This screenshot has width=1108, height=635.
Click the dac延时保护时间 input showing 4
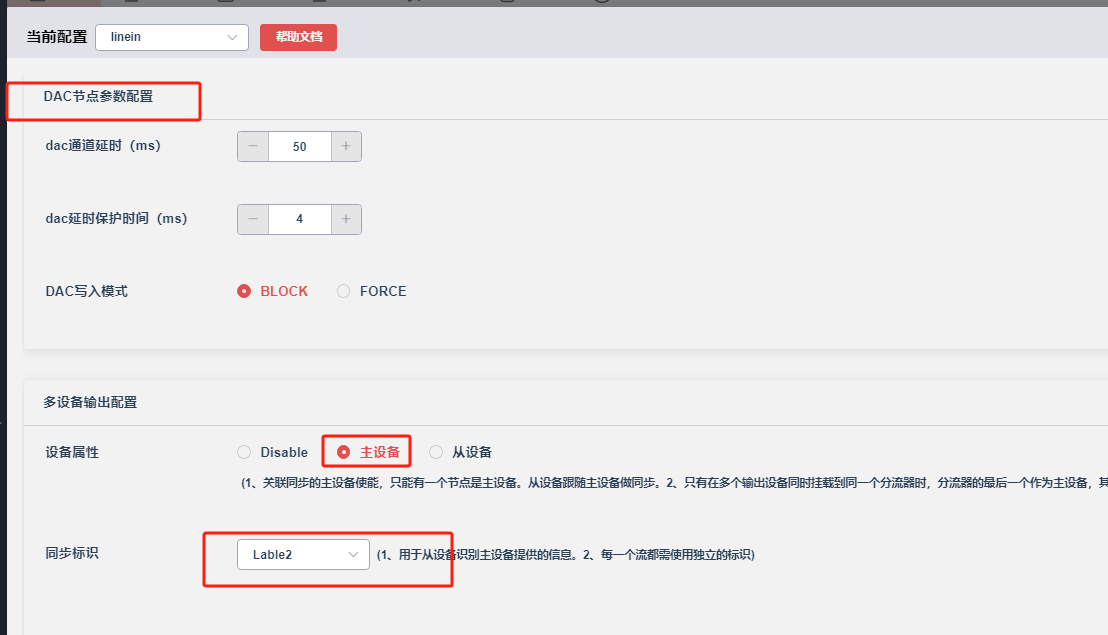[300, 219]
